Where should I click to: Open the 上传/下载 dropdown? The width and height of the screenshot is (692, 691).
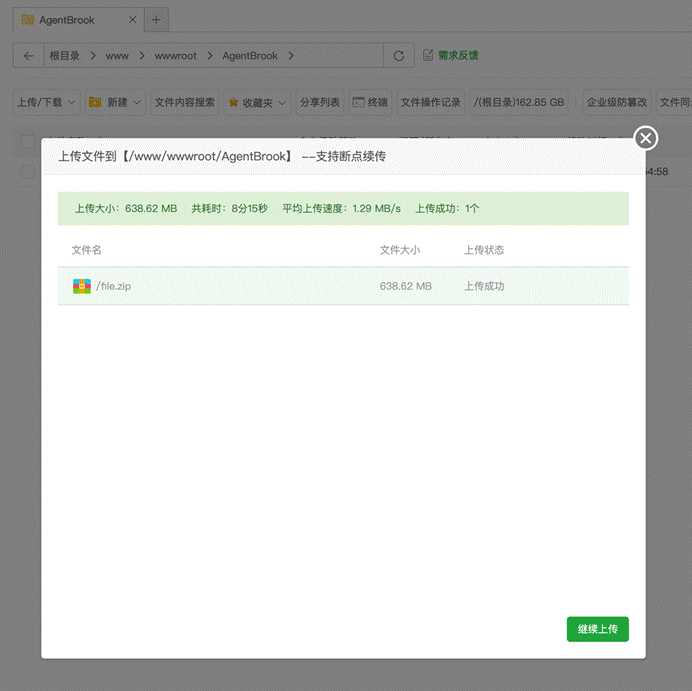pyautogui.click(x=46, y=102)
